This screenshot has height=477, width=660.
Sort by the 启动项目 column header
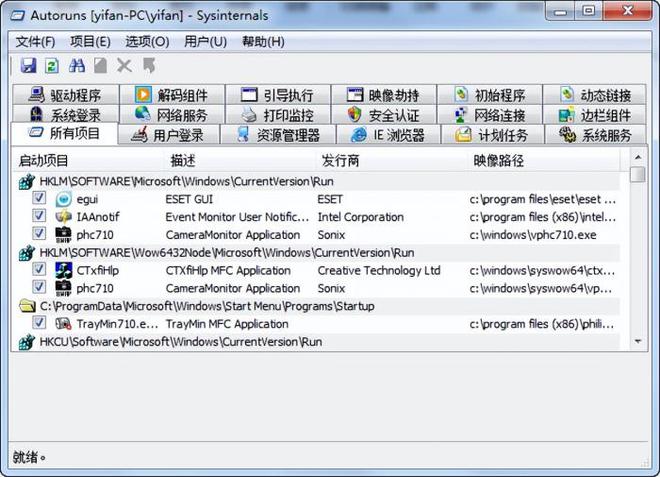point(88,160)
